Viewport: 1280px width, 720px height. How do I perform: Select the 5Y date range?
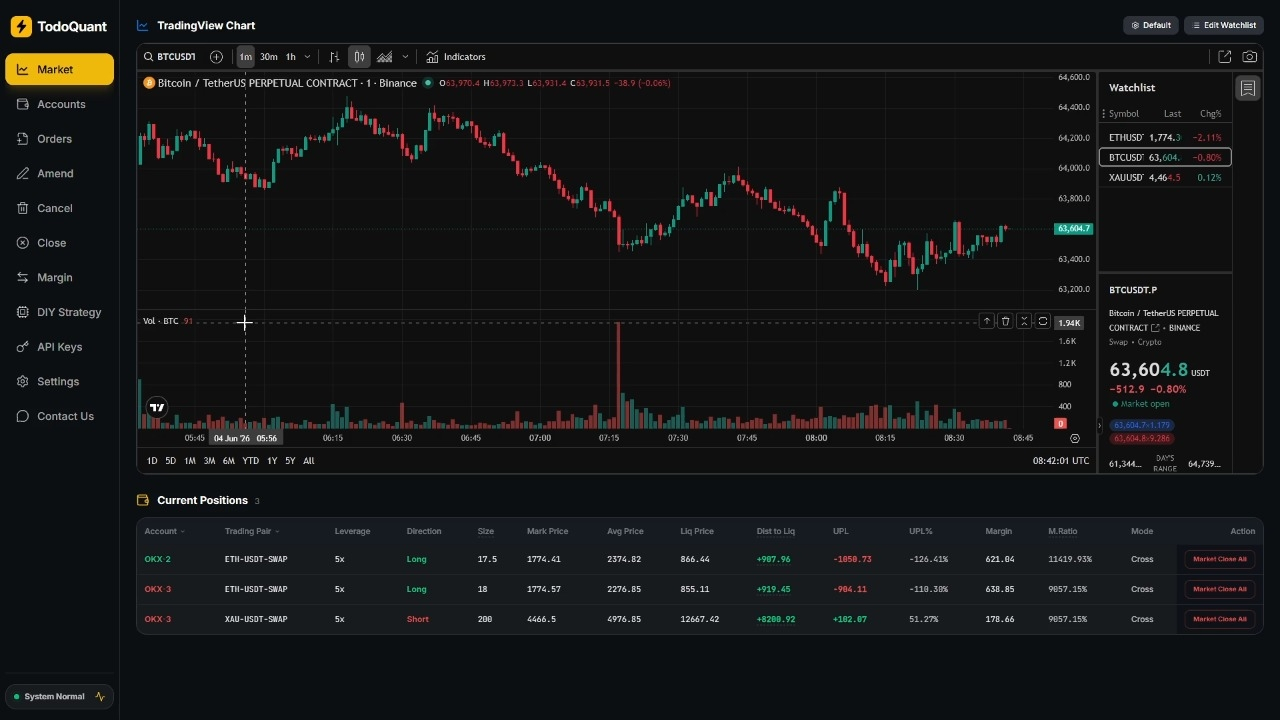[x=290, y=461]
